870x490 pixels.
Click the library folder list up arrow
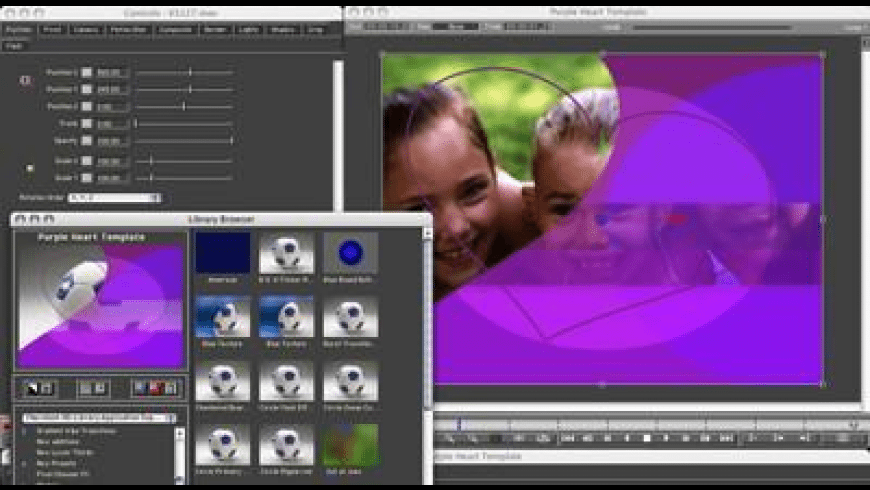pos(179,433)
